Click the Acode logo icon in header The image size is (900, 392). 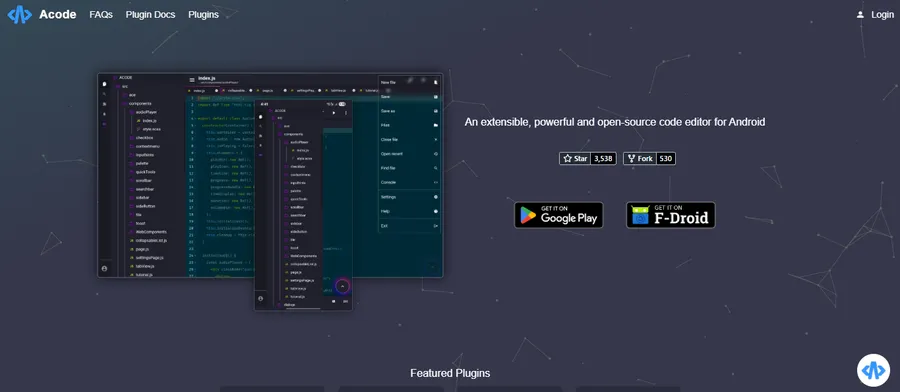tap(20, 14)
